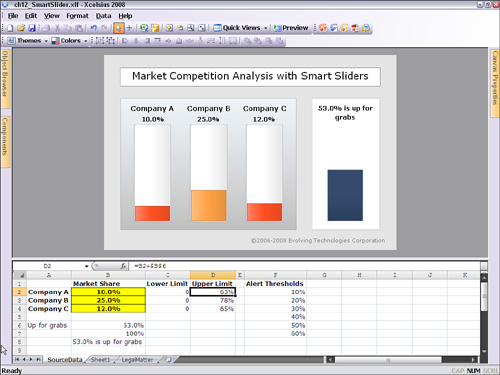This screenshot has width=500, height=375.
Task: Select the Company B slider bar
Action: click(209, 173)
